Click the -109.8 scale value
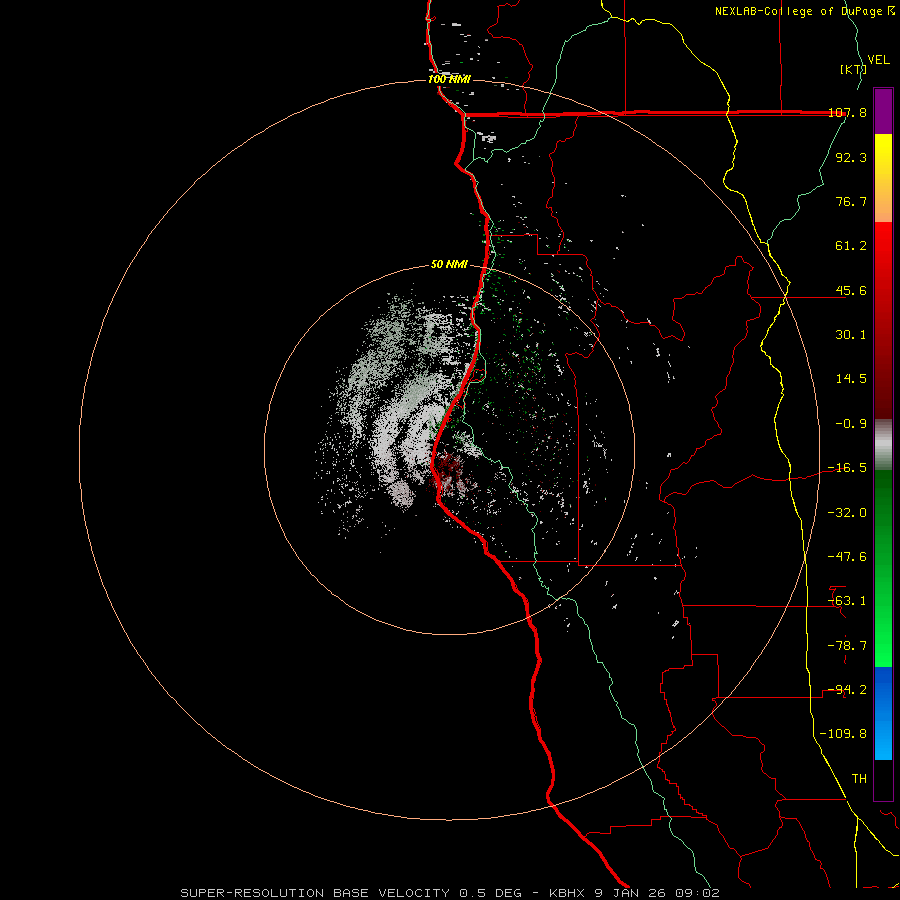900x900 pixels. [844, 734]
